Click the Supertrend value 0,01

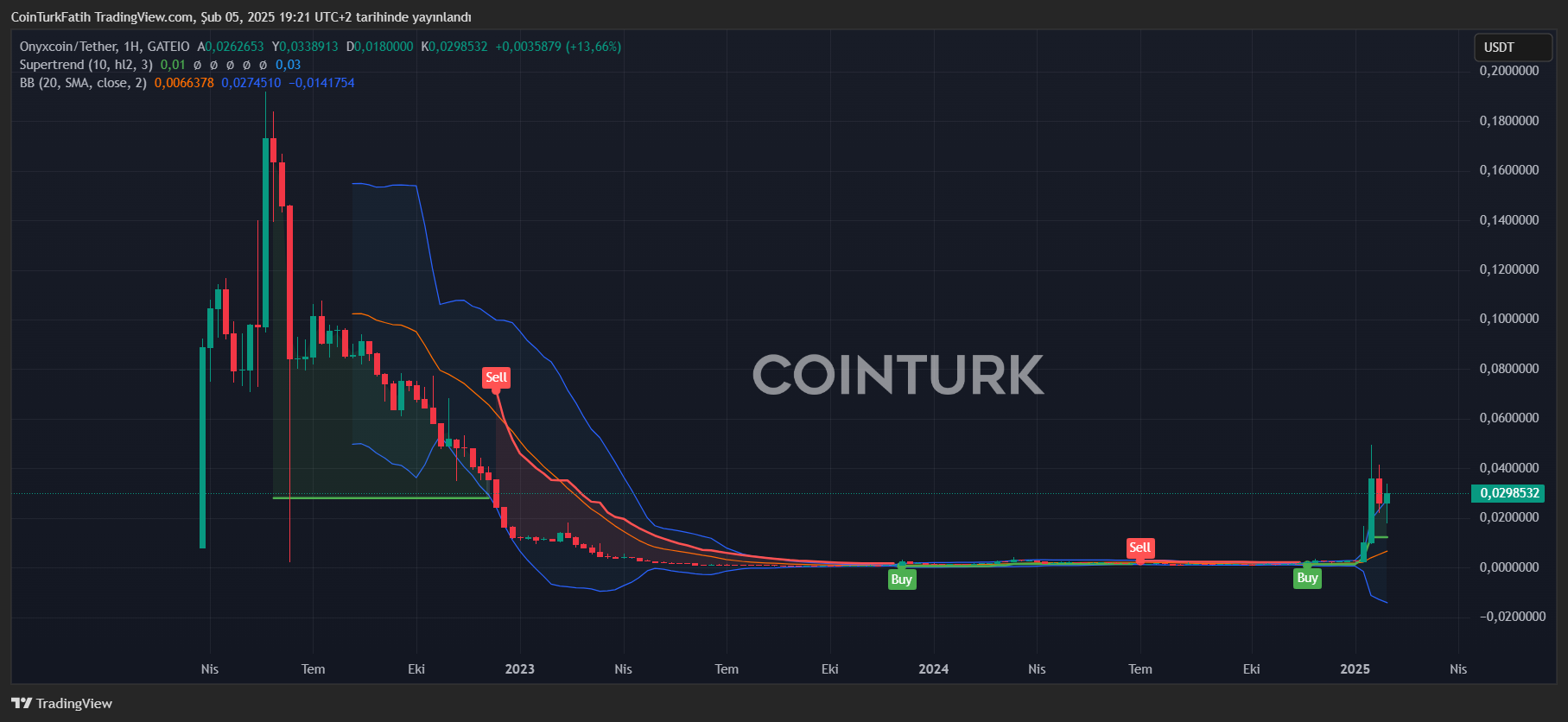(x=173, y=65)
